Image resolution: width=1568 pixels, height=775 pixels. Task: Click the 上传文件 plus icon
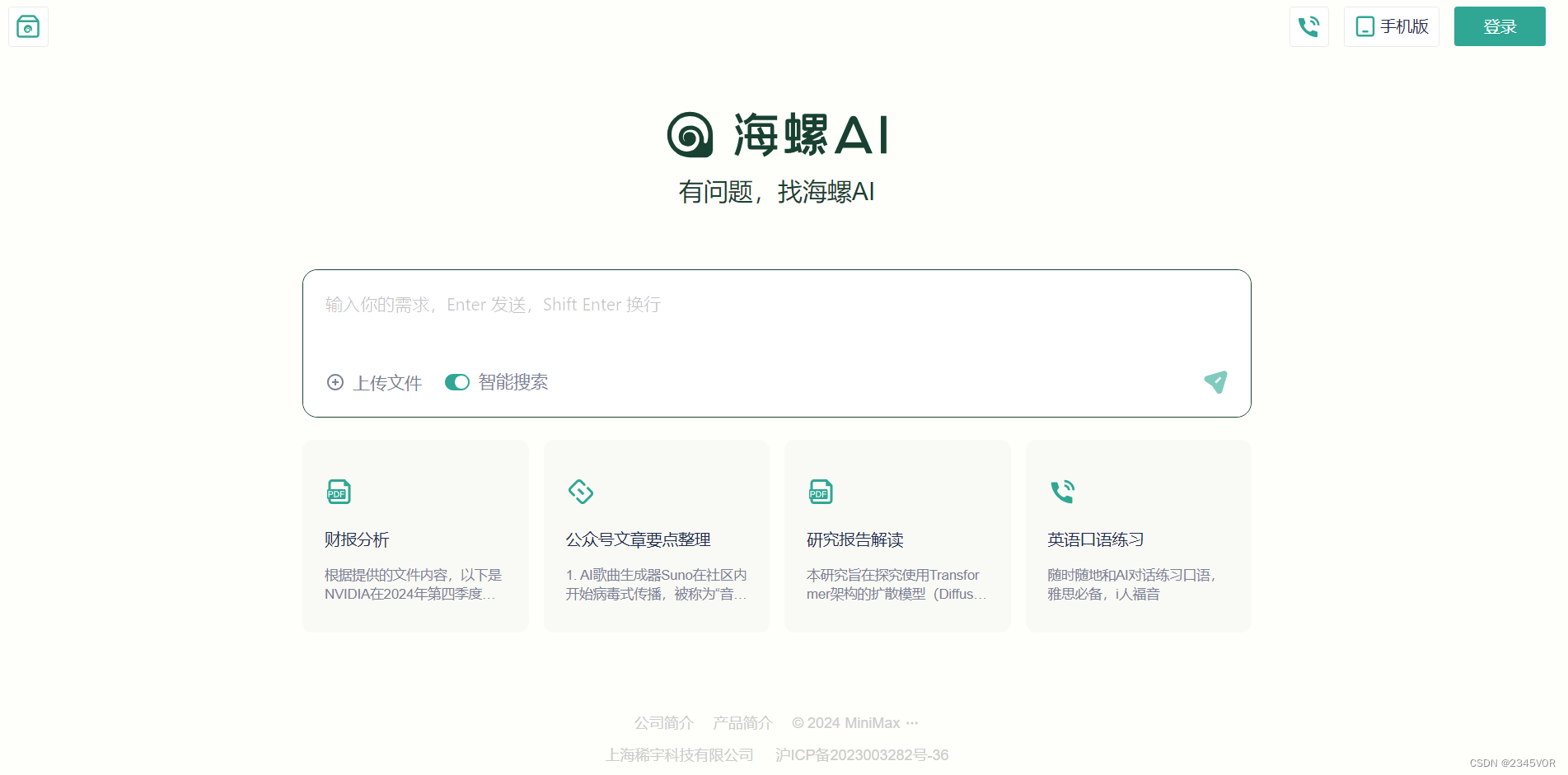(335, 382)
